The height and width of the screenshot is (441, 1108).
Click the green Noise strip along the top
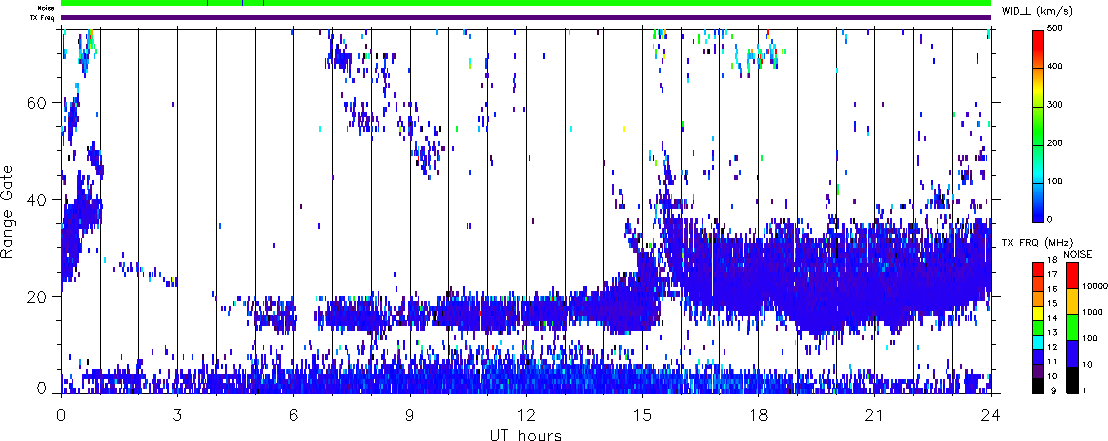pyautogui.click(x=526, y=3)
